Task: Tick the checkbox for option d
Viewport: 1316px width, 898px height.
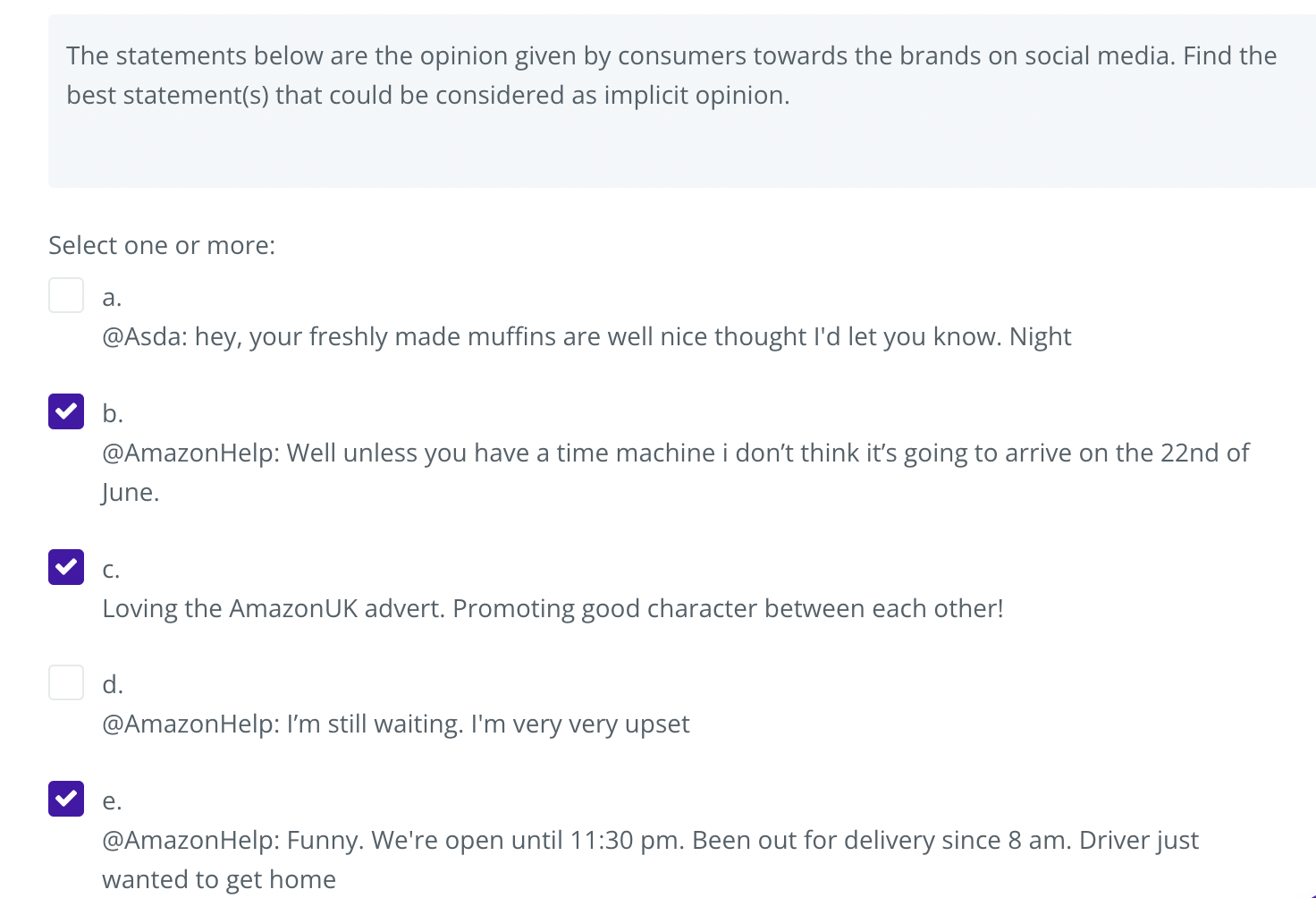Action: click(66, 682)
